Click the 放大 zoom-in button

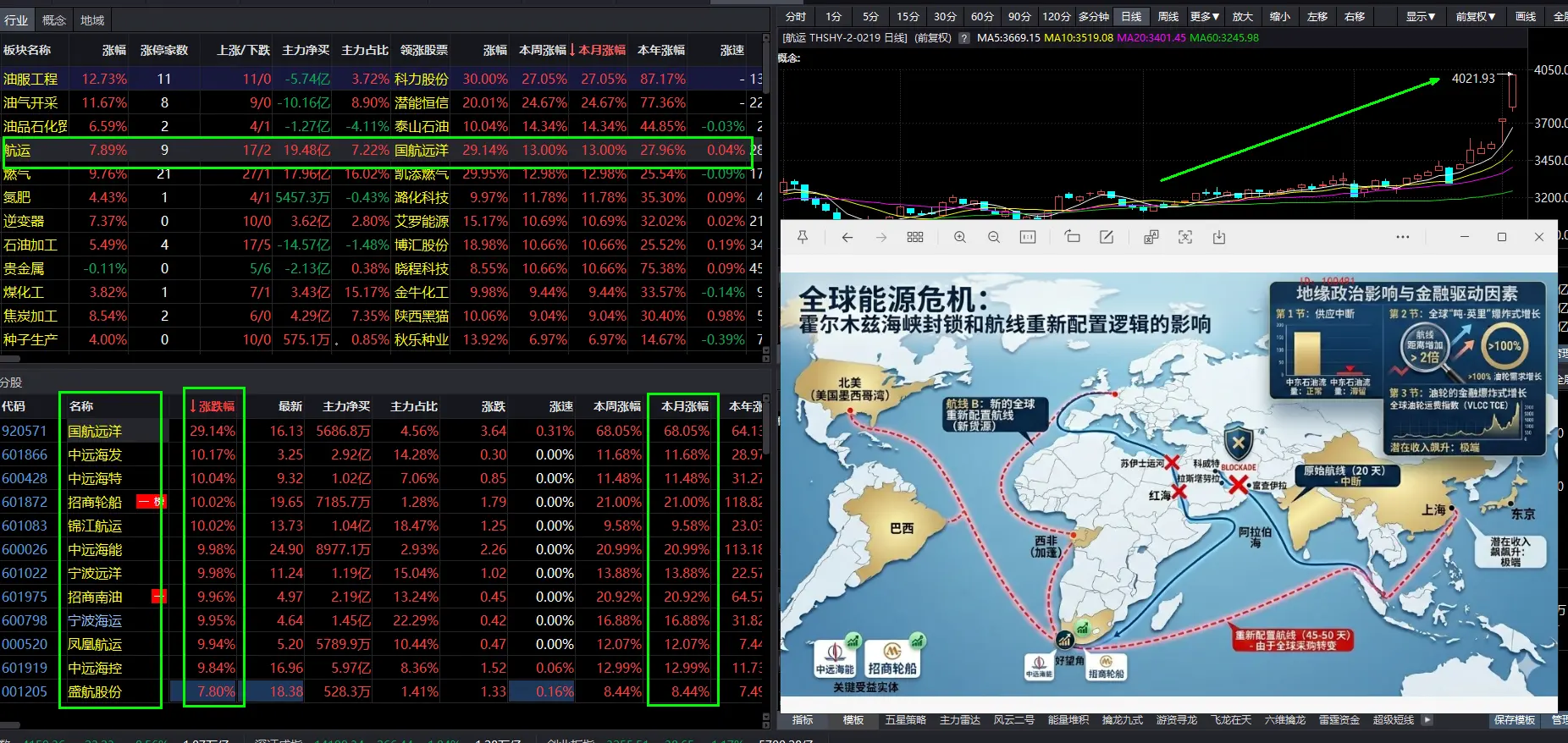(1242, 17)
